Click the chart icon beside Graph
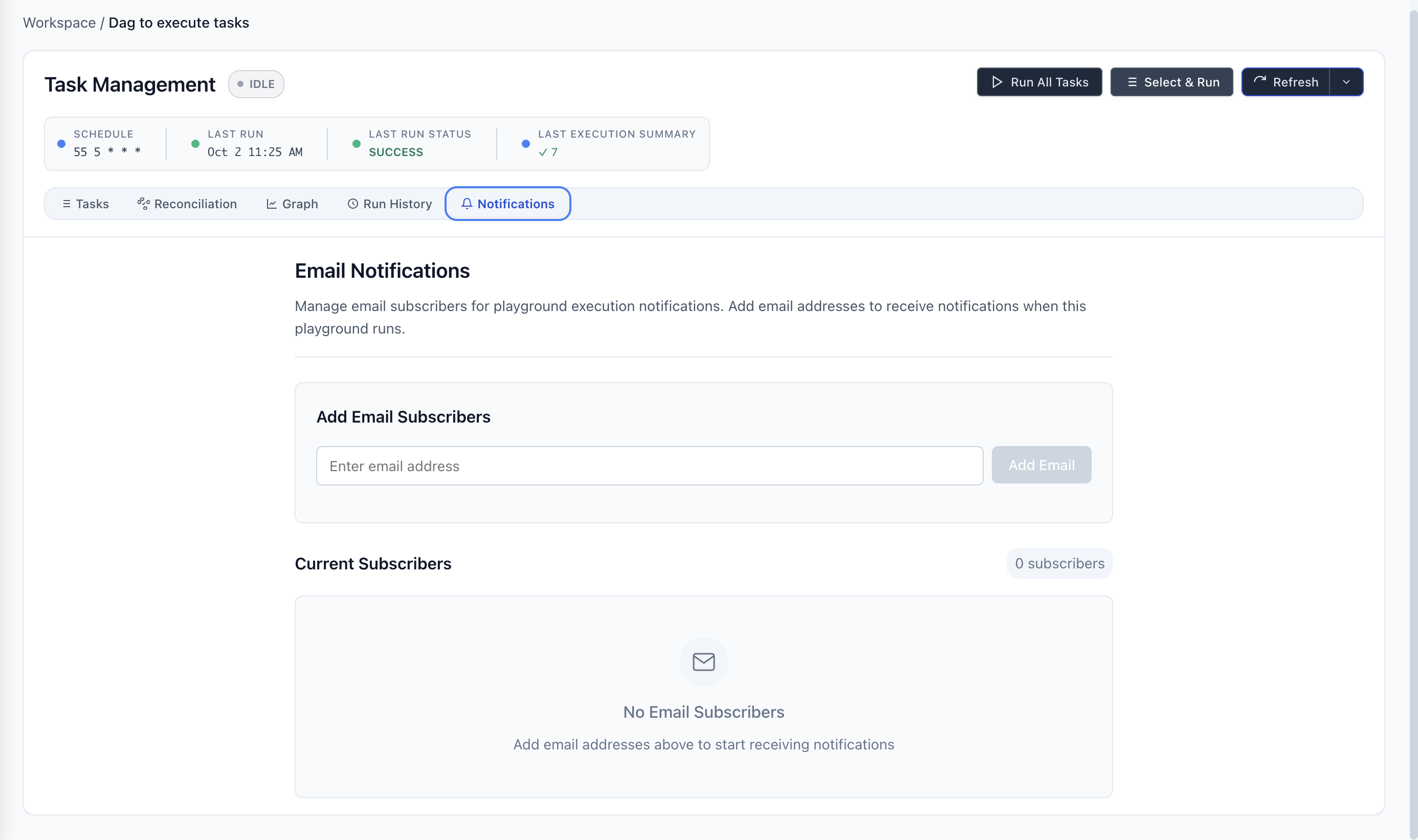The height and width of the screenshot is (840, 1418). pos(272,204)
